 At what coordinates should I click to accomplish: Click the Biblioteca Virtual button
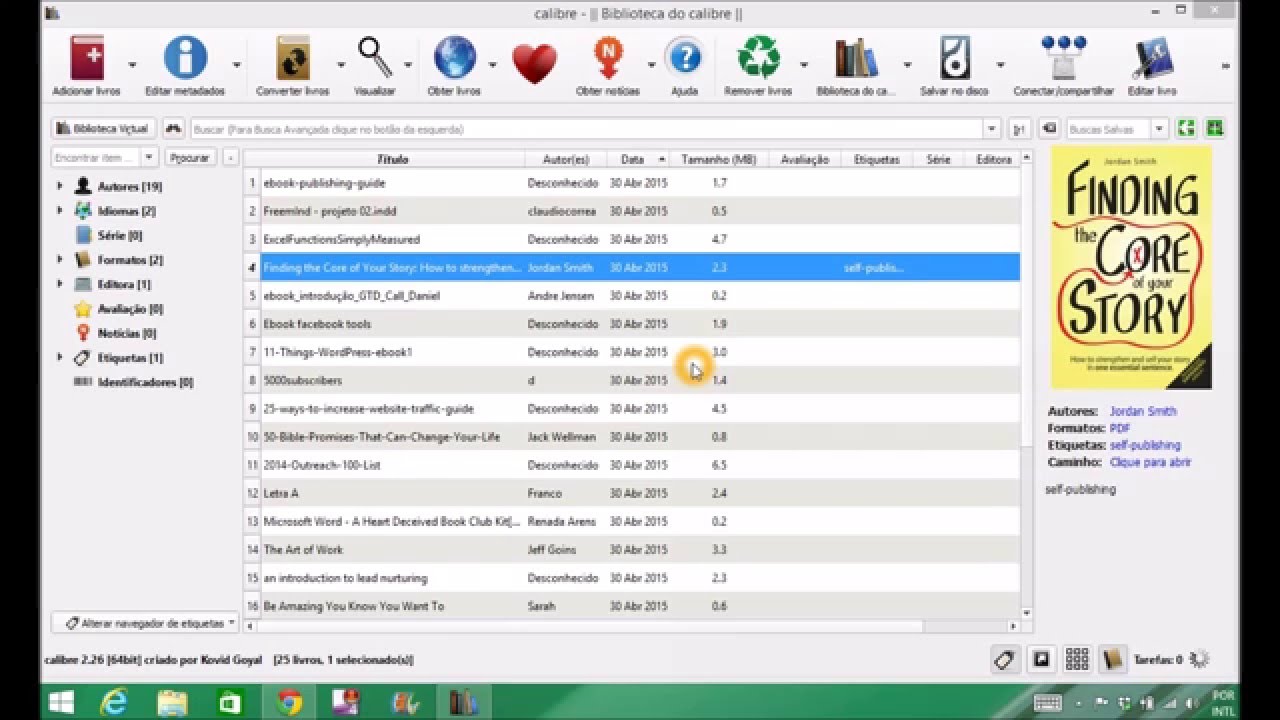tap(104, 129)
